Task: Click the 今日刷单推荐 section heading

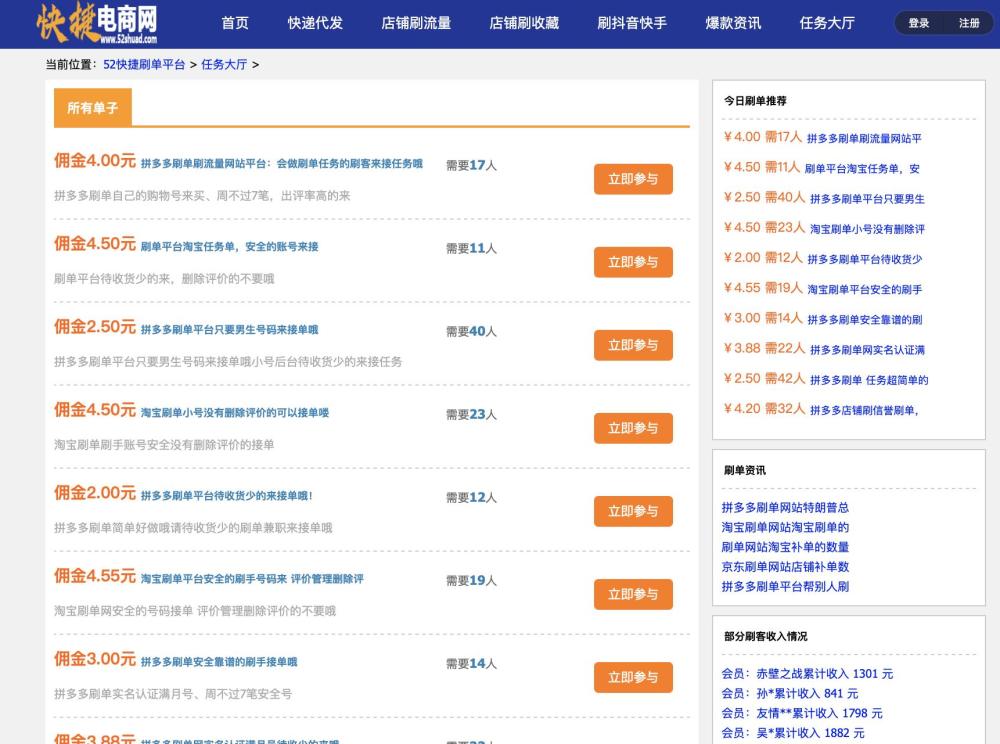Action: click(x=755, y=101)
